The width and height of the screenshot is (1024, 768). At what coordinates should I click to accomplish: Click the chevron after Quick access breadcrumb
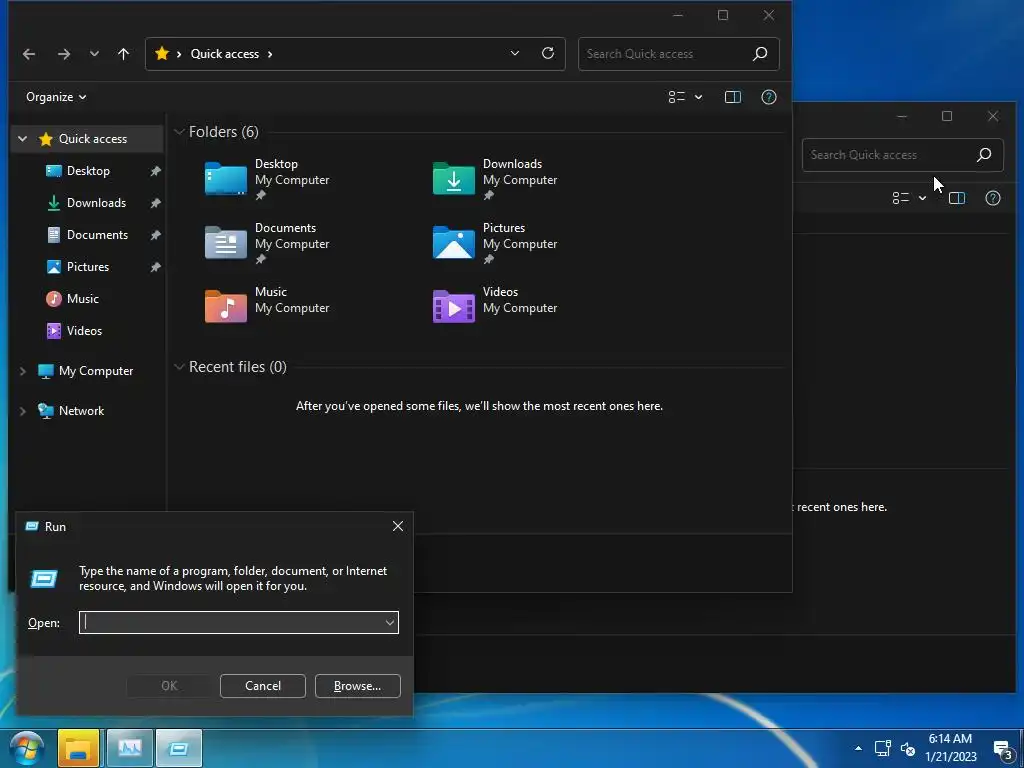tap(270, 54)
